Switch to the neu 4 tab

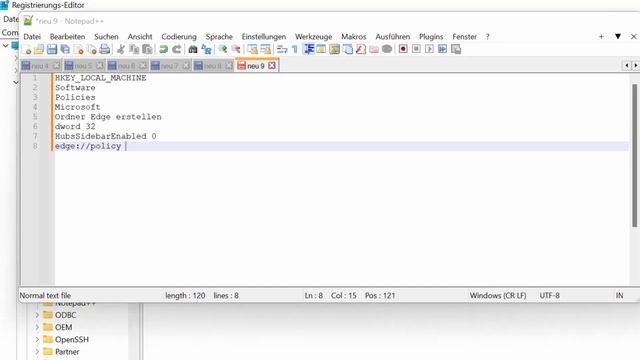(40, 66)
